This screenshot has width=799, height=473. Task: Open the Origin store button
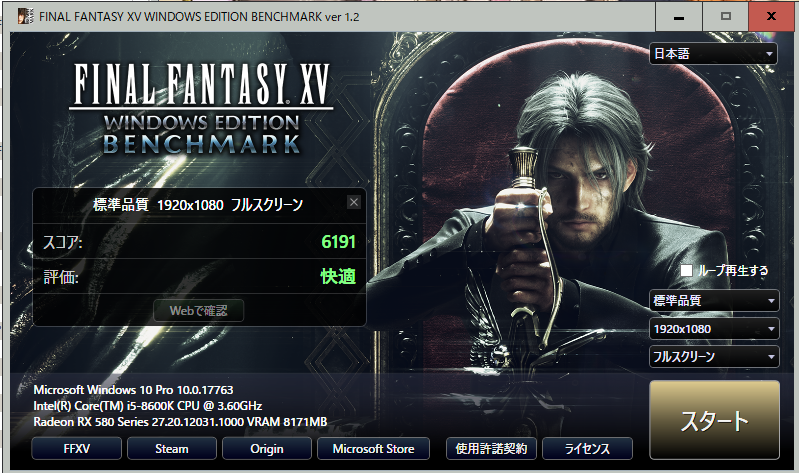[x=267, y=449]
